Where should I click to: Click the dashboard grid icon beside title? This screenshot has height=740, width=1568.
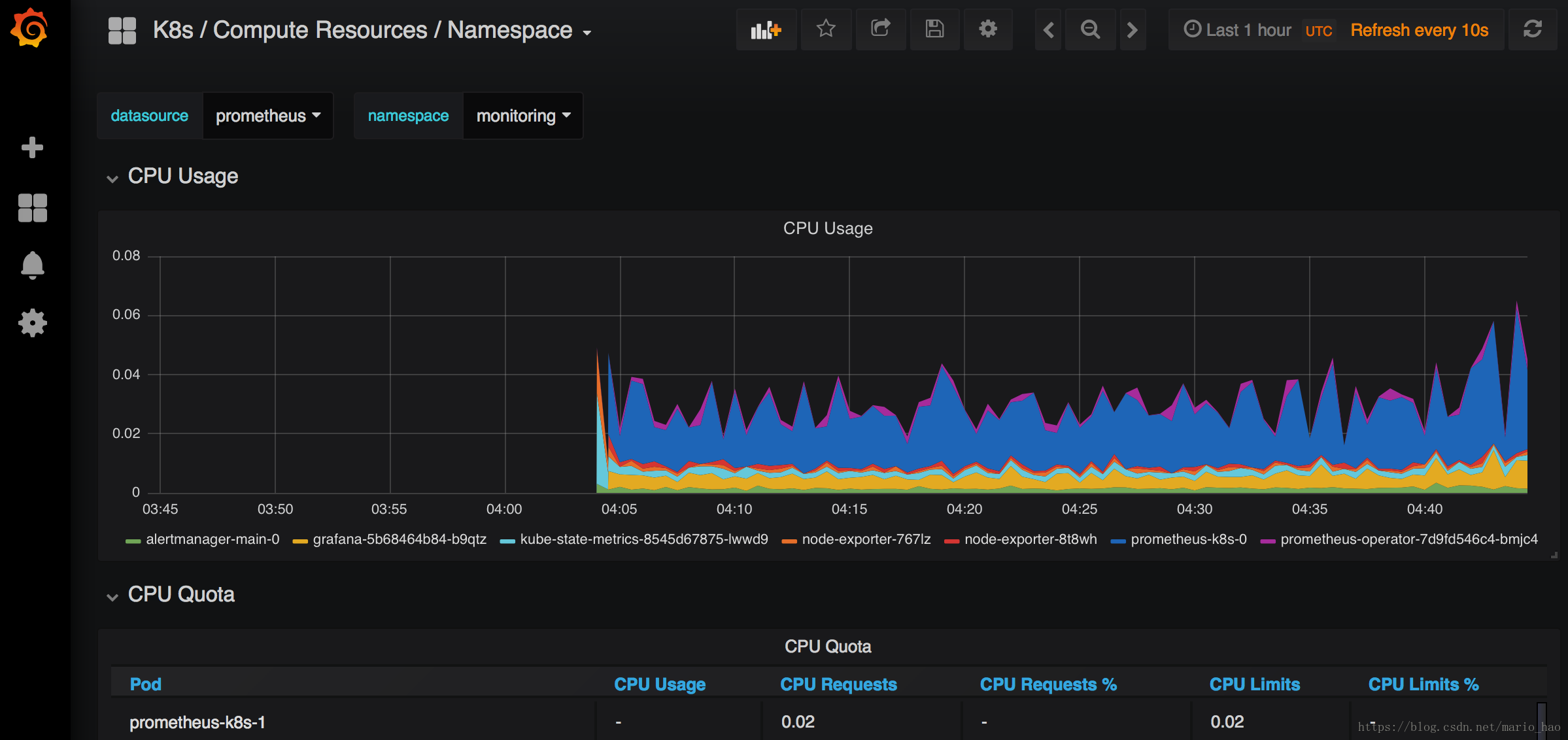122,30
